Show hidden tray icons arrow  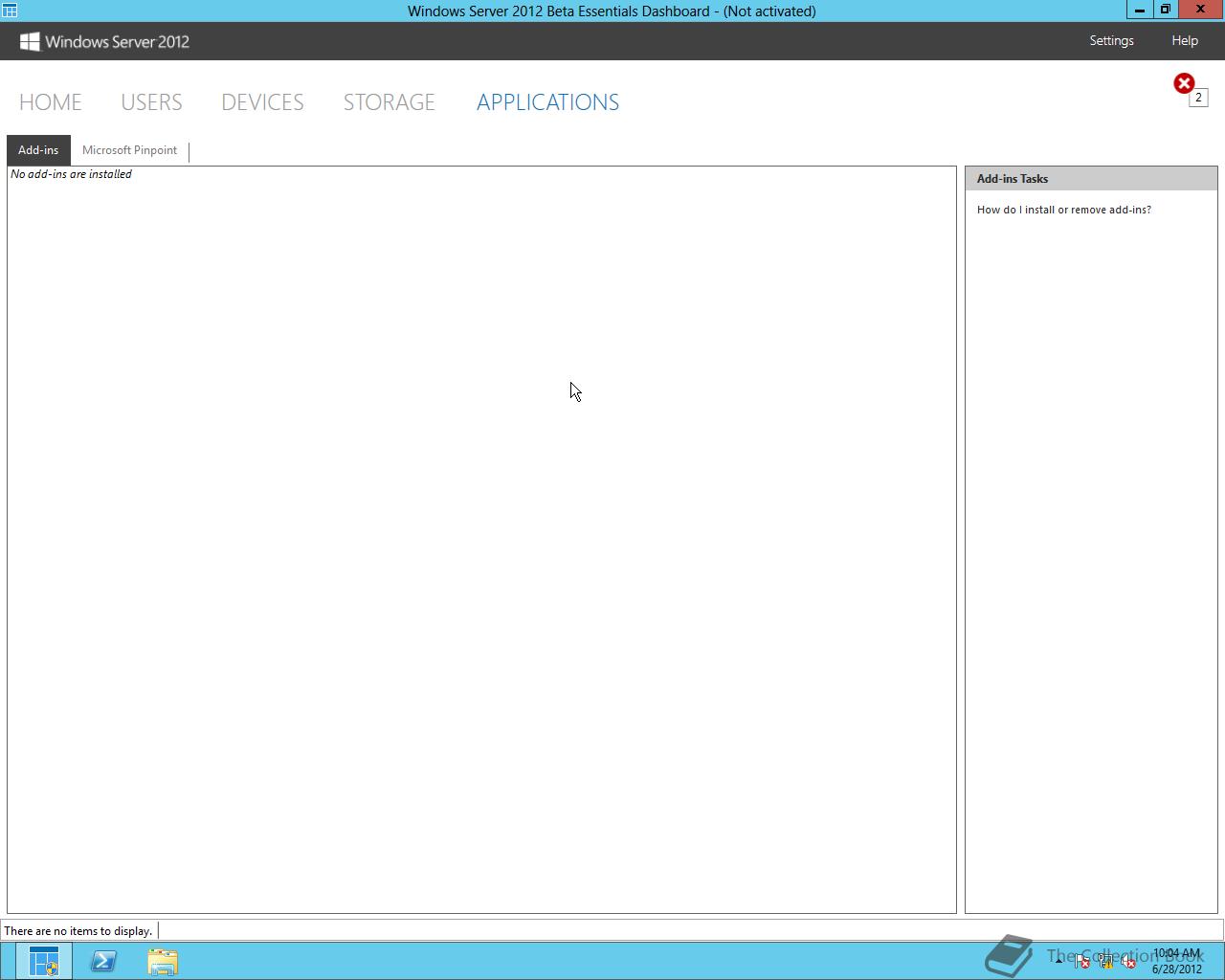click(x=1059, y=961)
